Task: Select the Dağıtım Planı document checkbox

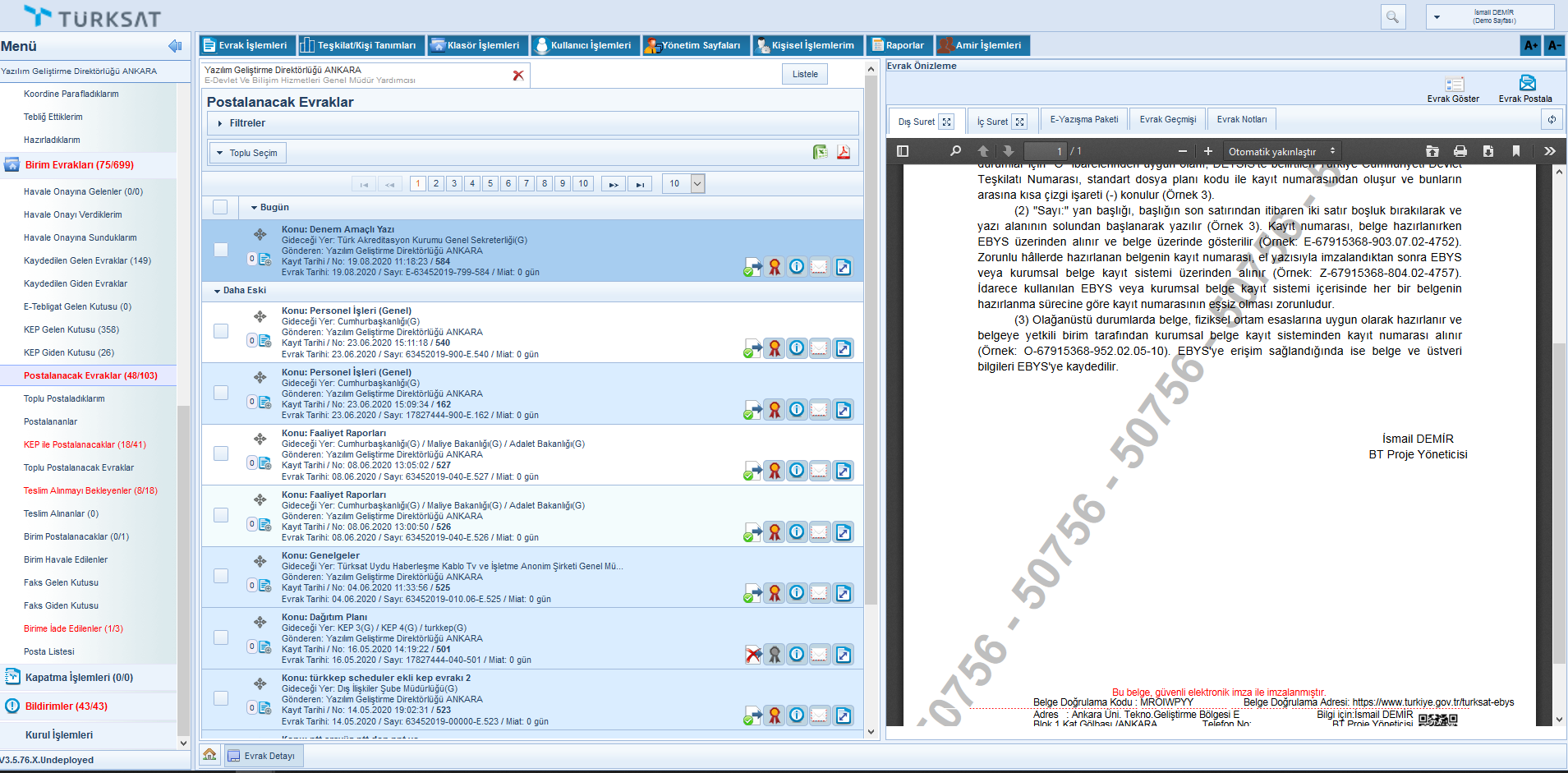Action: coord(220,637)
